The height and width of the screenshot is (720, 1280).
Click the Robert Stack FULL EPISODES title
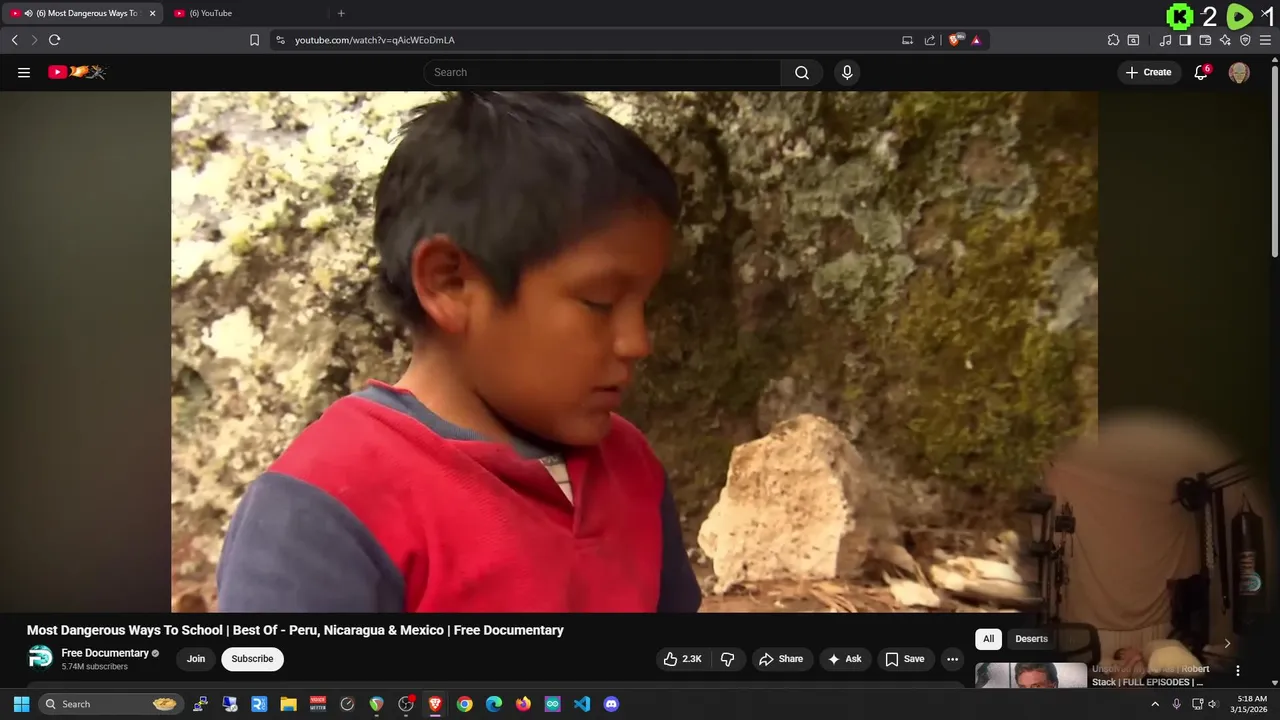coord(1150,675)
